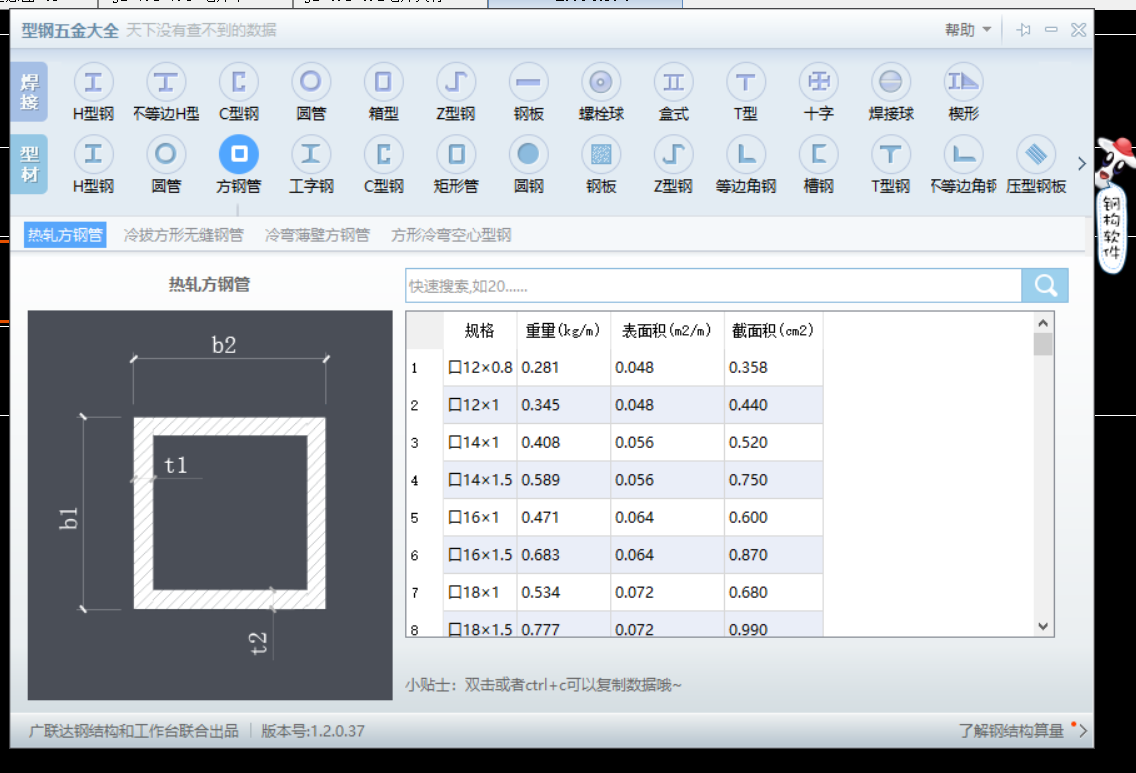
Task: Sort by 重量(kg/m) column header
Action: pos(563,330)
